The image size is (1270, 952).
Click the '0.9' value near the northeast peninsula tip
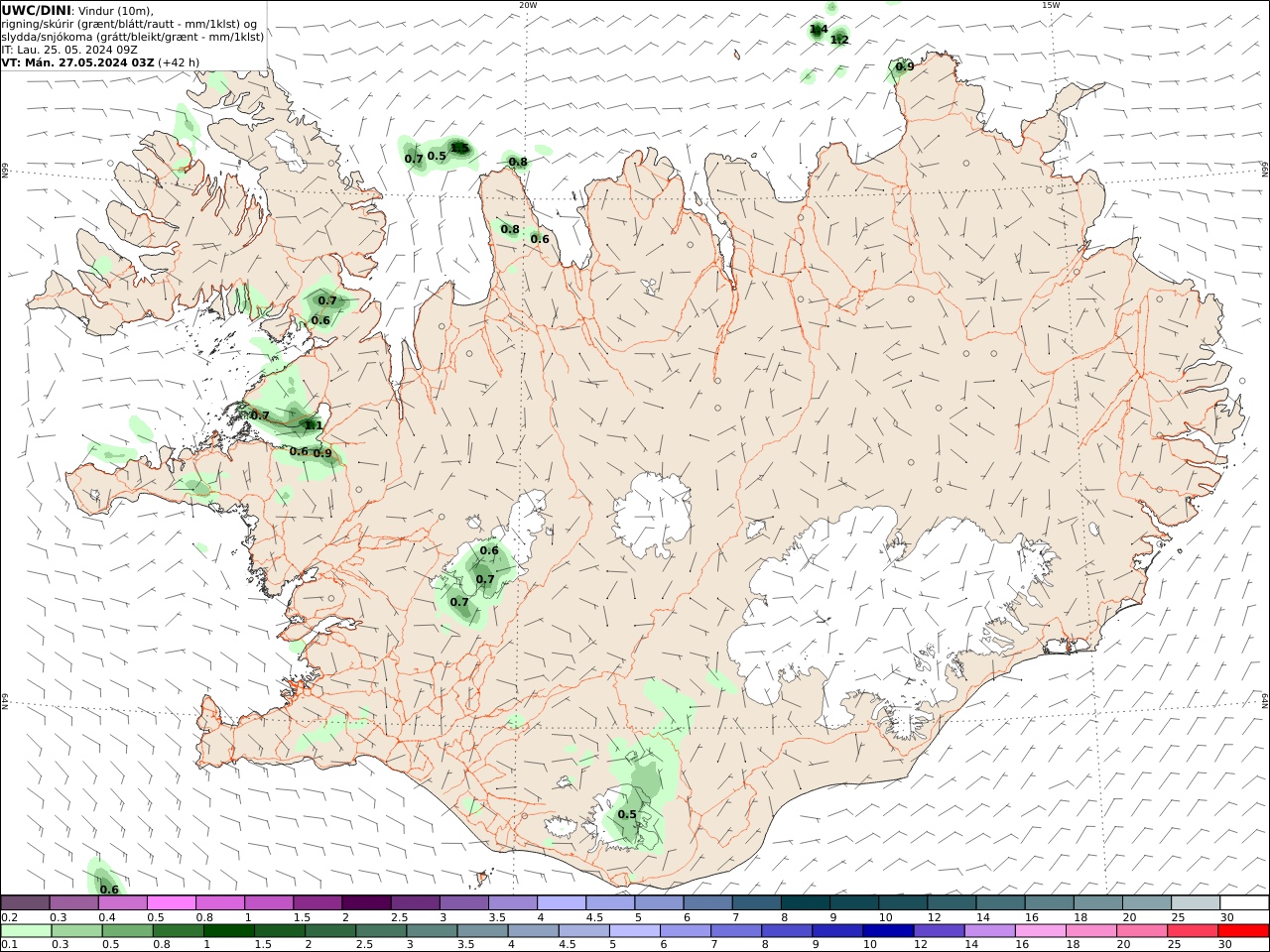pos(905,67)
